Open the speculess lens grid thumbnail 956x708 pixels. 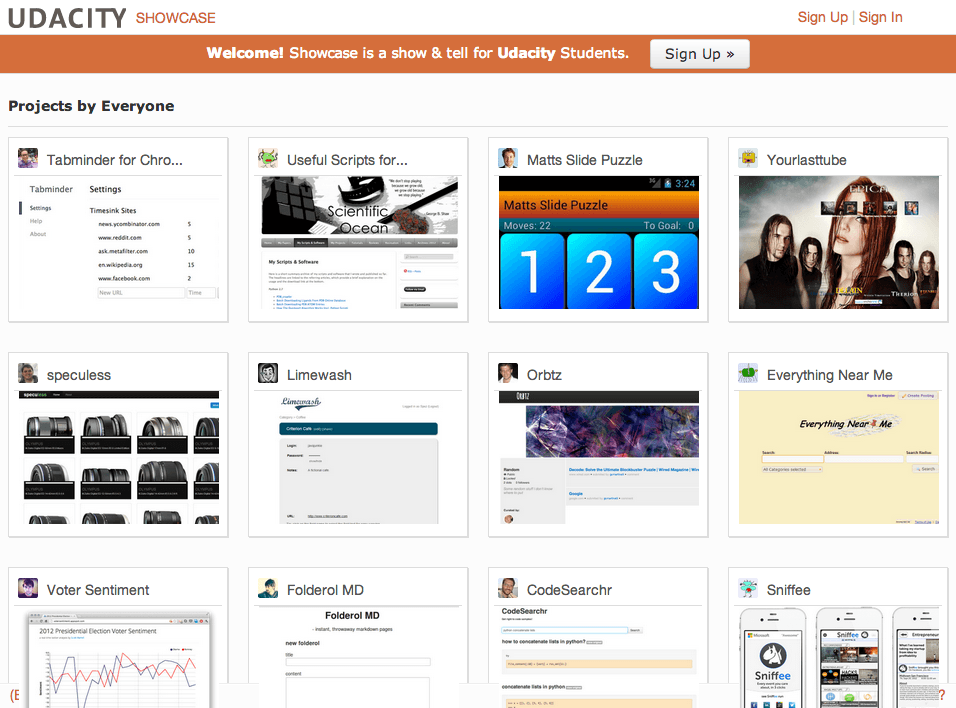click(x=118, y=457)
